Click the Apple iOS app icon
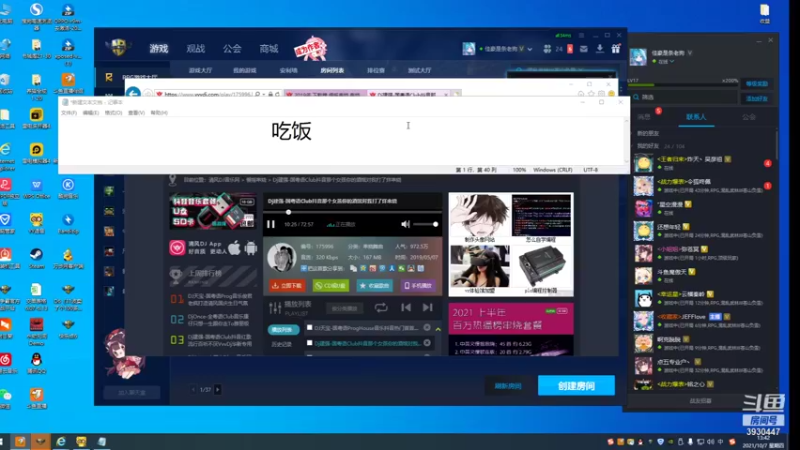Viewport: 800px width, 450px height. 234,248
